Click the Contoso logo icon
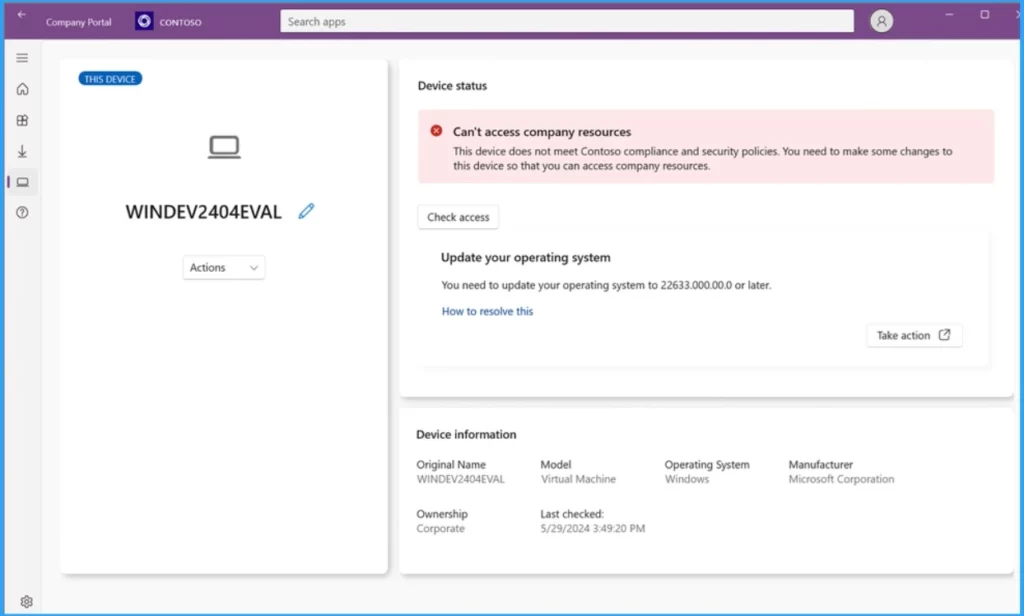 (144, 21)
